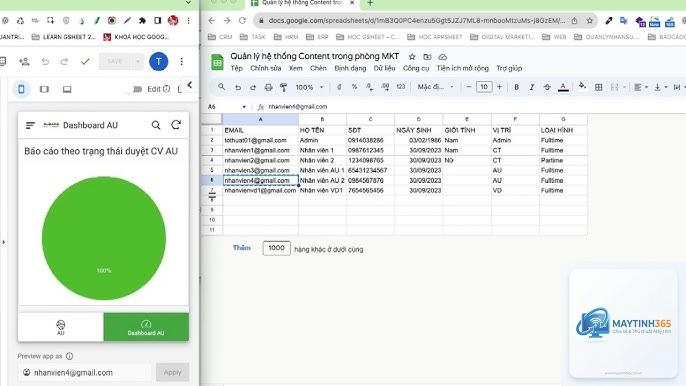Open the Chèn menu

point(318,68)
